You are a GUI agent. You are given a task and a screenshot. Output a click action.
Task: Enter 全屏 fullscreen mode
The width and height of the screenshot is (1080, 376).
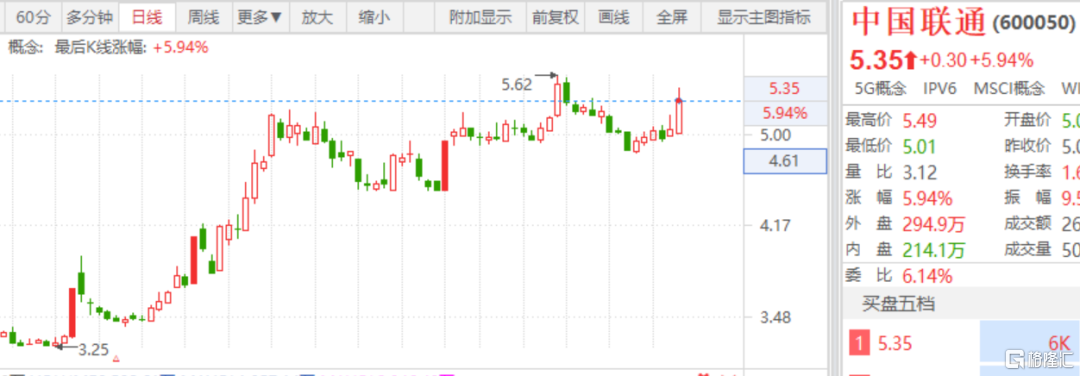click(x=672, y=17)
